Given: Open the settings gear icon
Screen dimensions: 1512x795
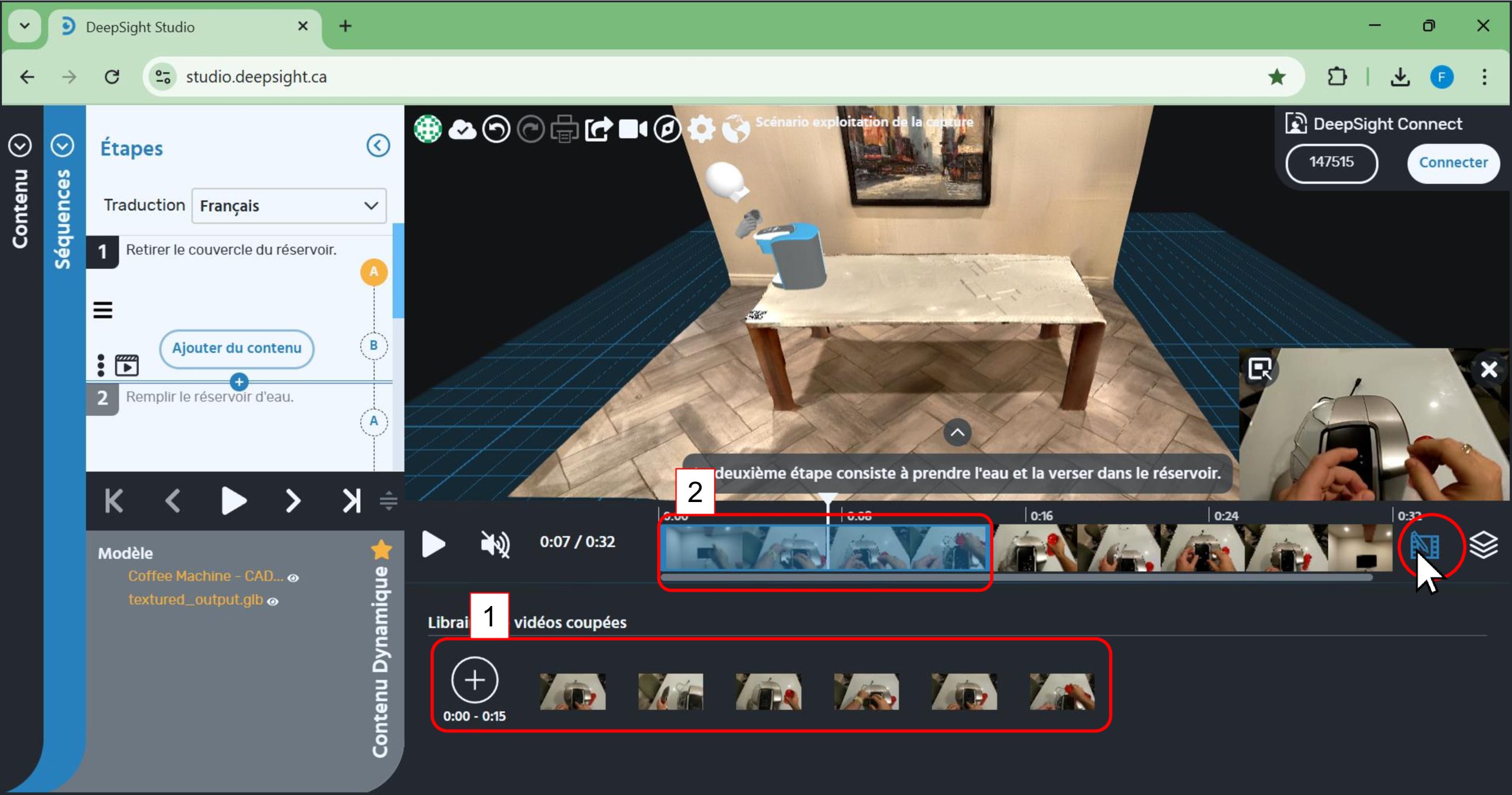Looking at the screenshot, I should 701,129.
